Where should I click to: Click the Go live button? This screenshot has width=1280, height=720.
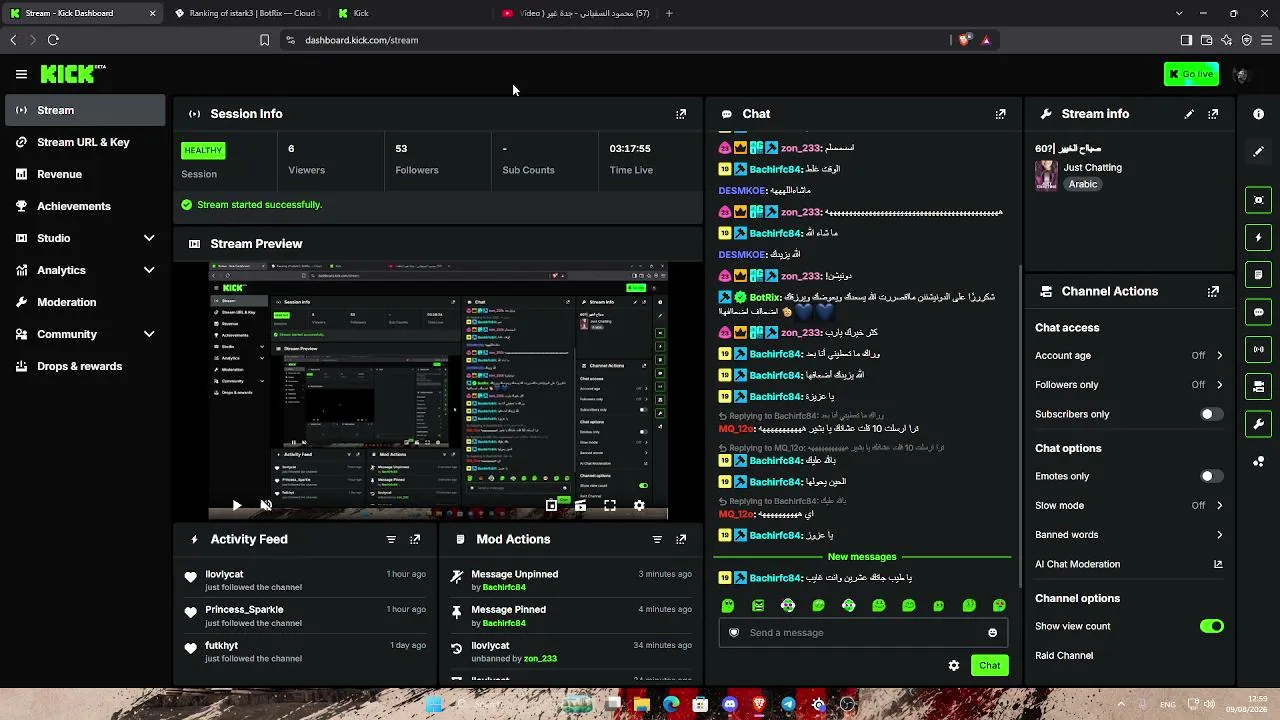1191,74
